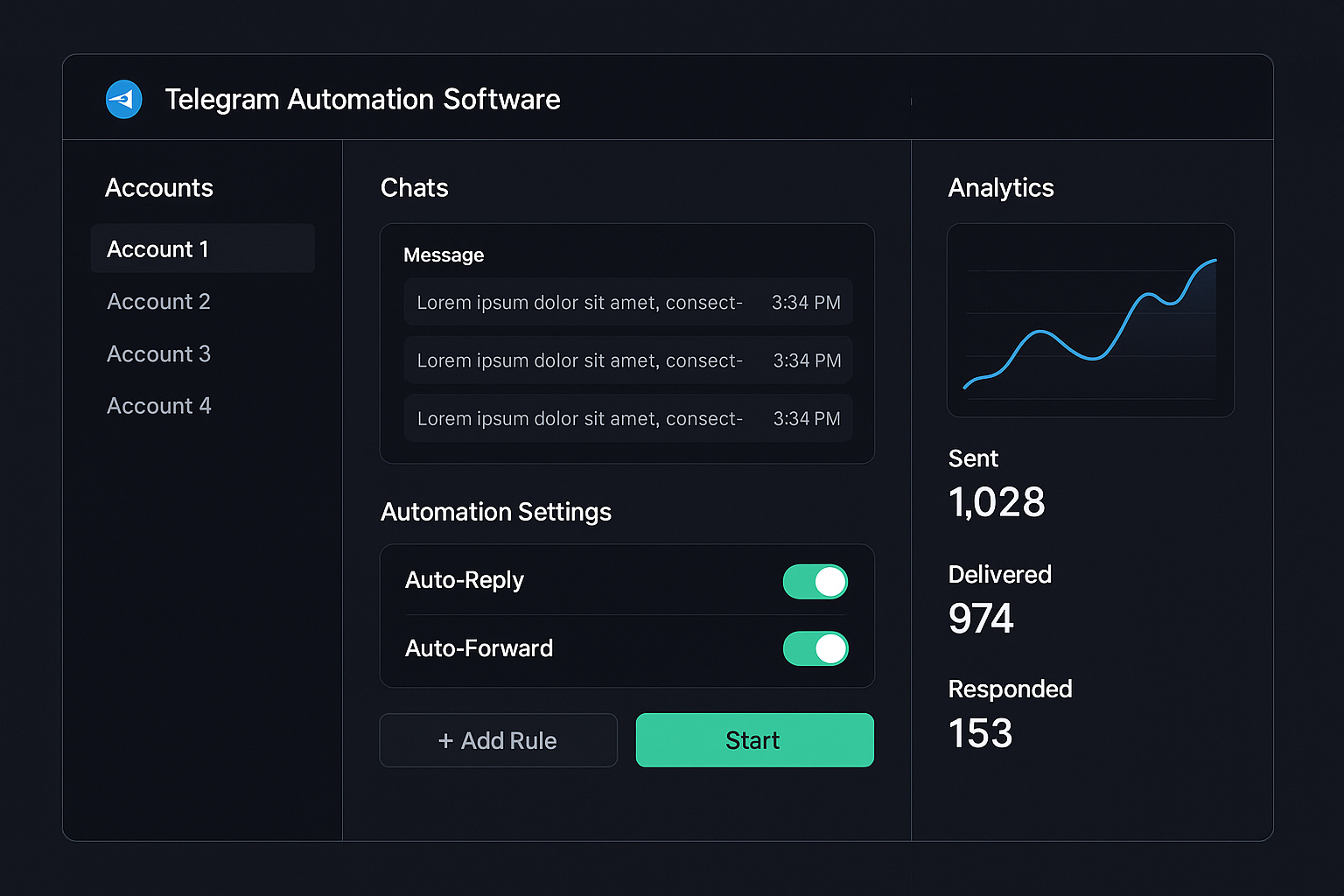Click the Telegram logo icon

pos(123,99)
